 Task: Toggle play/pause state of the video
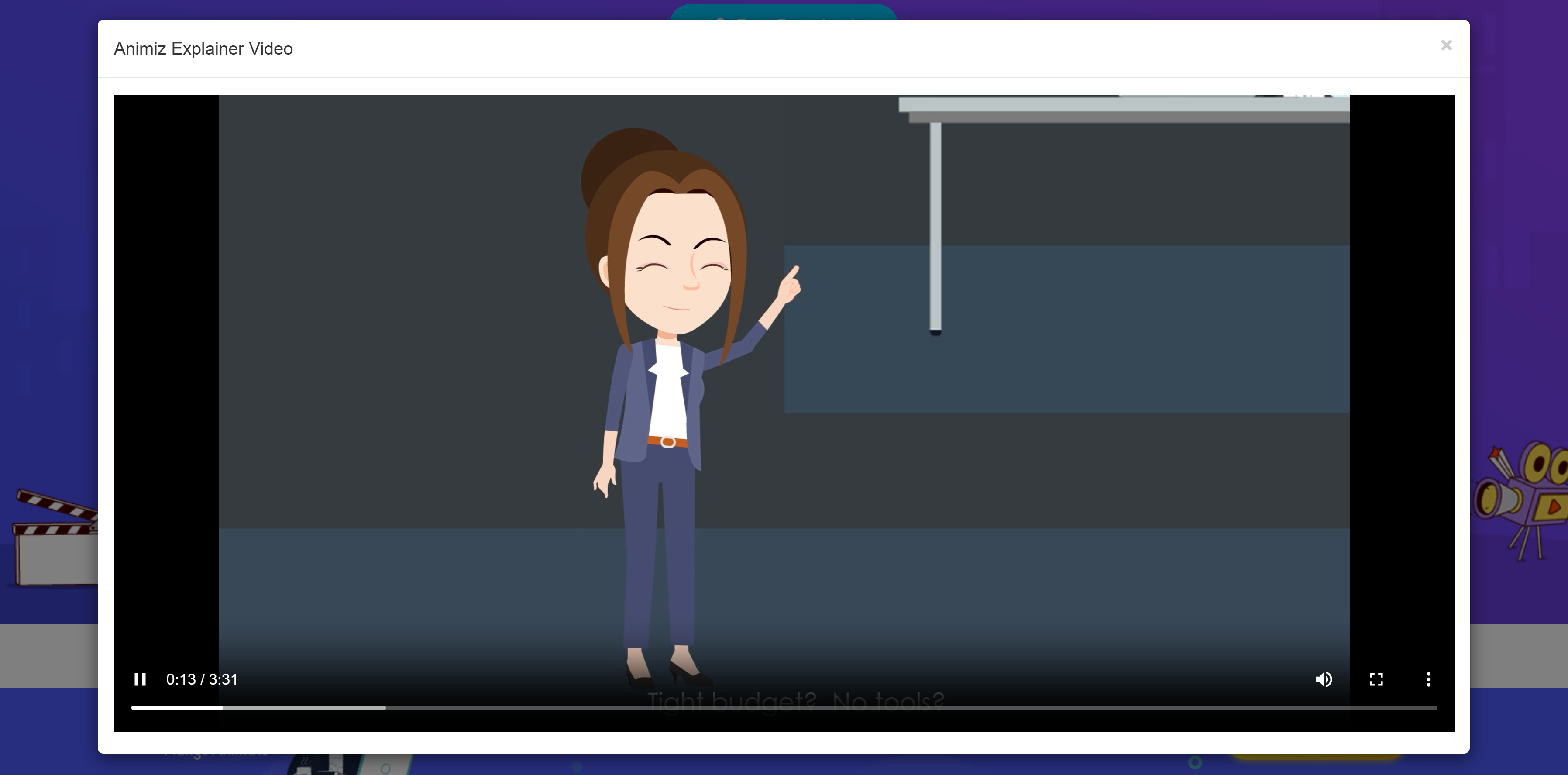click(139, 679)
